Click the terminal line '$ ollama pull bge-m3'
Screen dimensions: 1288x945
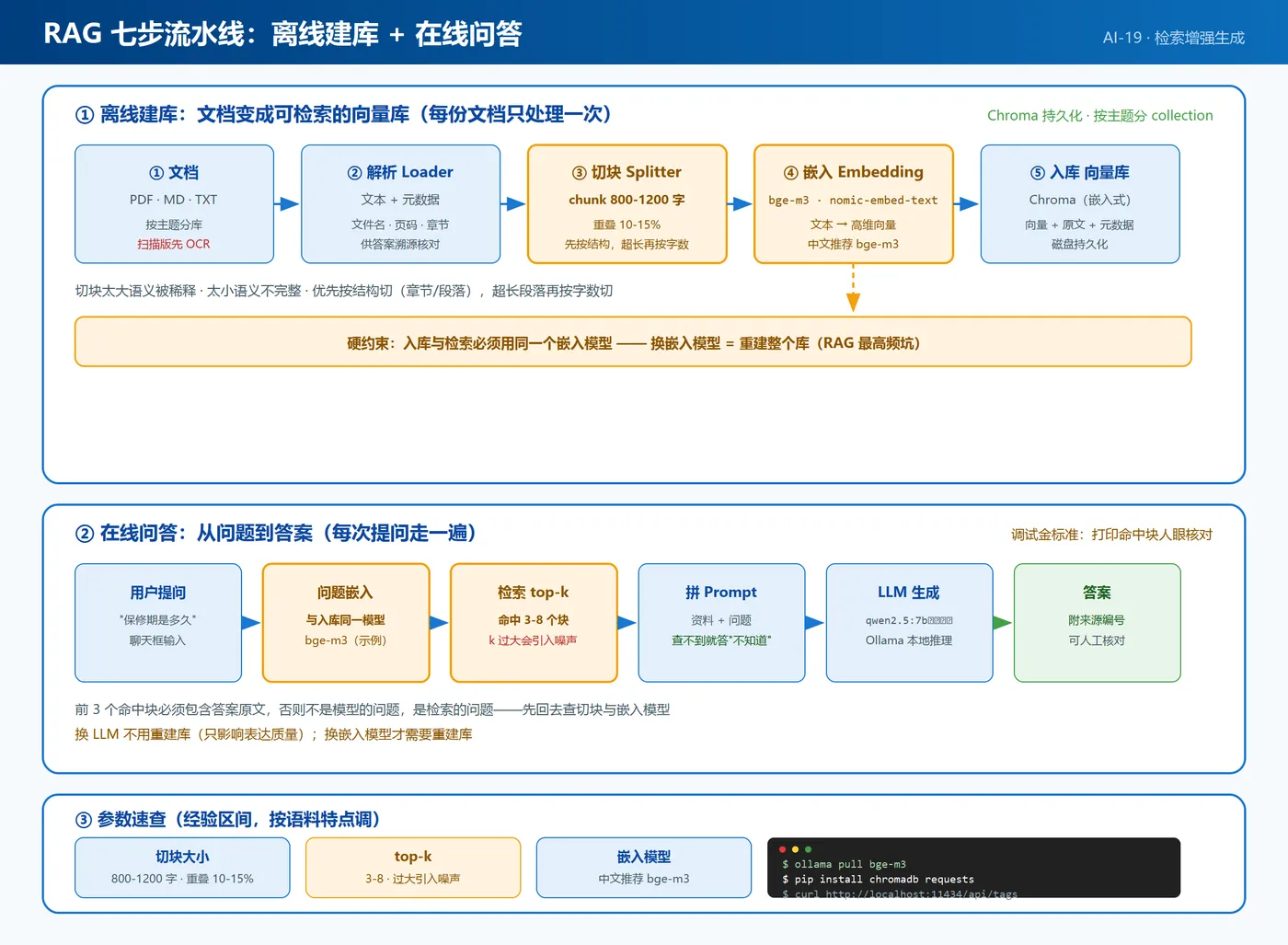(x=844, y=865)
